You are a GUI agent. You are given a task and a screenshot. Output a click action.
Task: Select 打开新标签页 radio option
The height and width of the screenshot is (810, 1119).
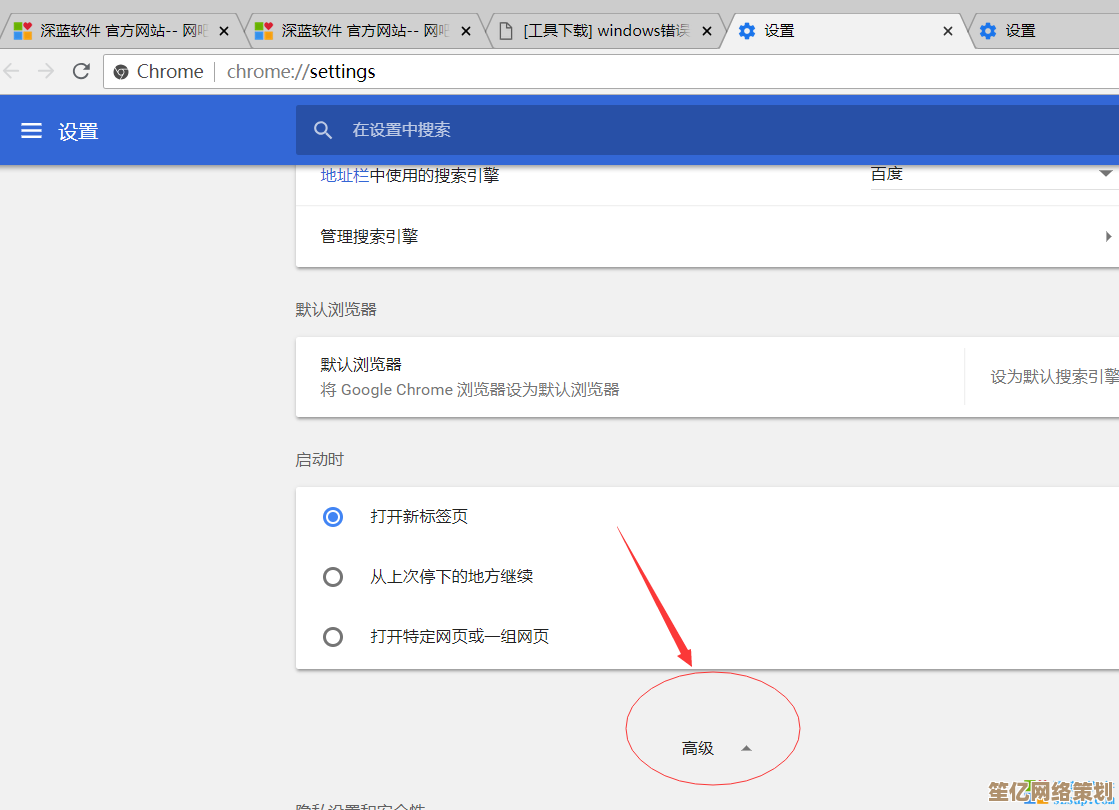tap(333, 517)
